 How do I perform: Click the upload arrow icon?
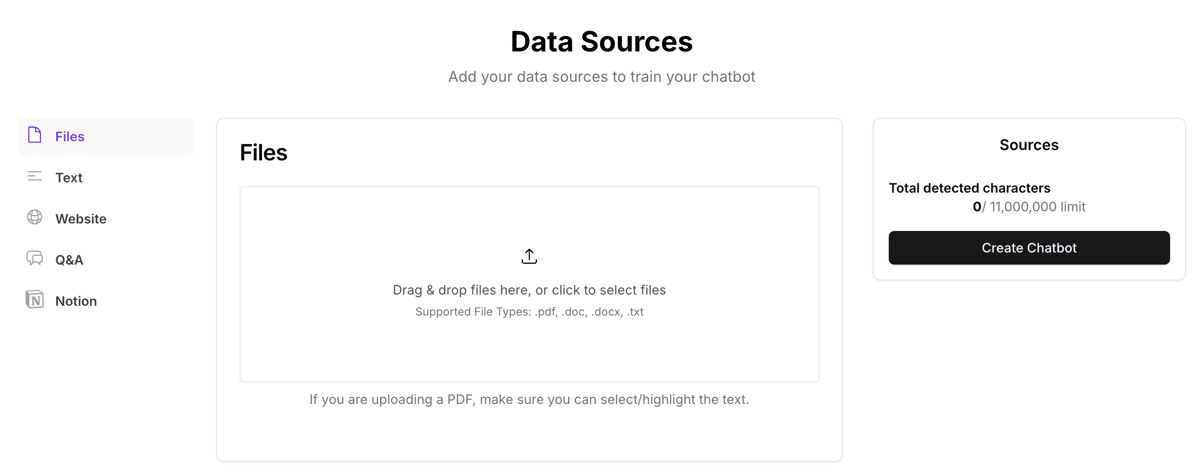pyautogui.click(x=529, y=257)
